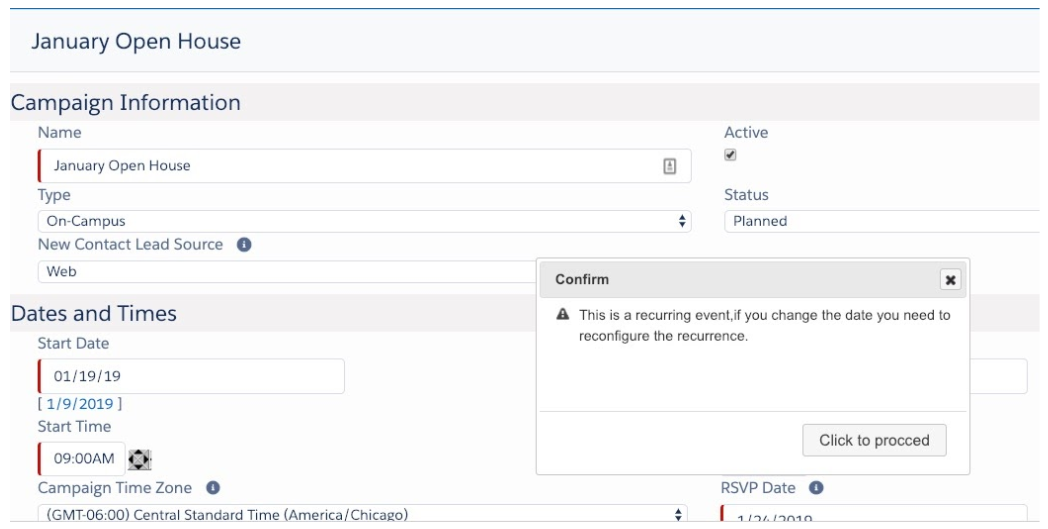1048x529 pixels.
Task: Open the time picker icon beside Start Time
Action: (140, 460)
